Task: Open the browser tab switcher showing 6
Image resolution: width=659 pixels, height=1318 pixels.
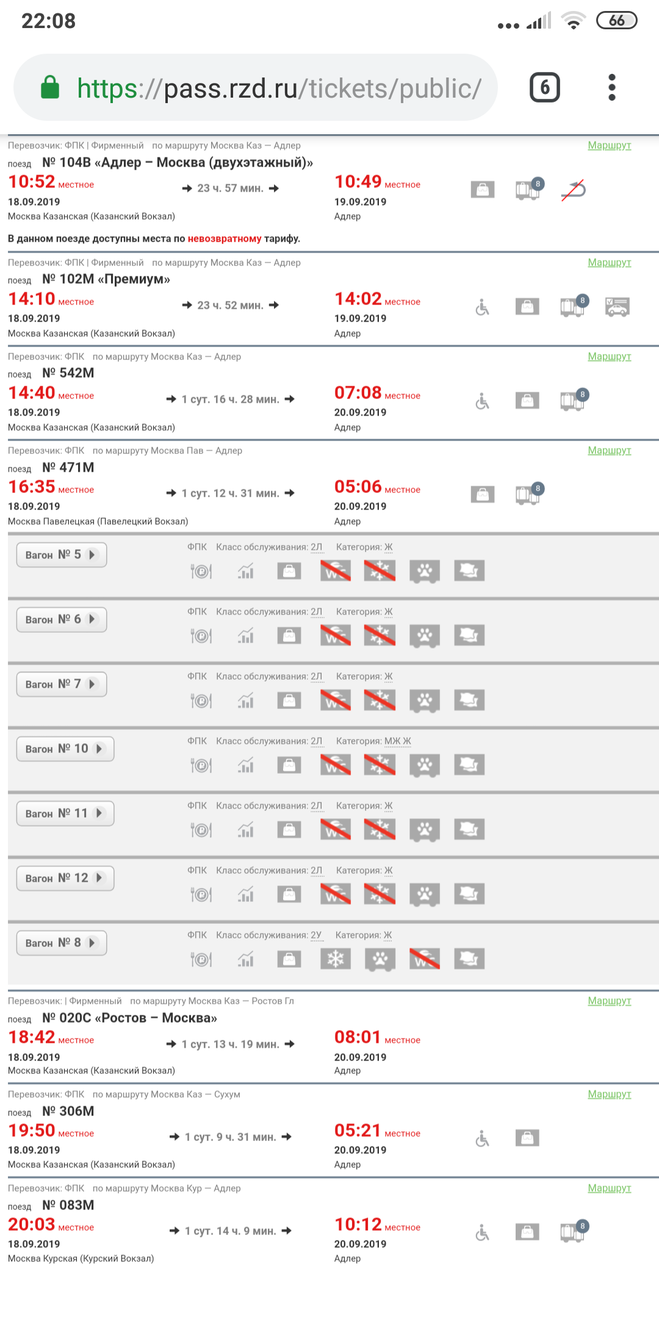Action: click(x=544, y=88)
